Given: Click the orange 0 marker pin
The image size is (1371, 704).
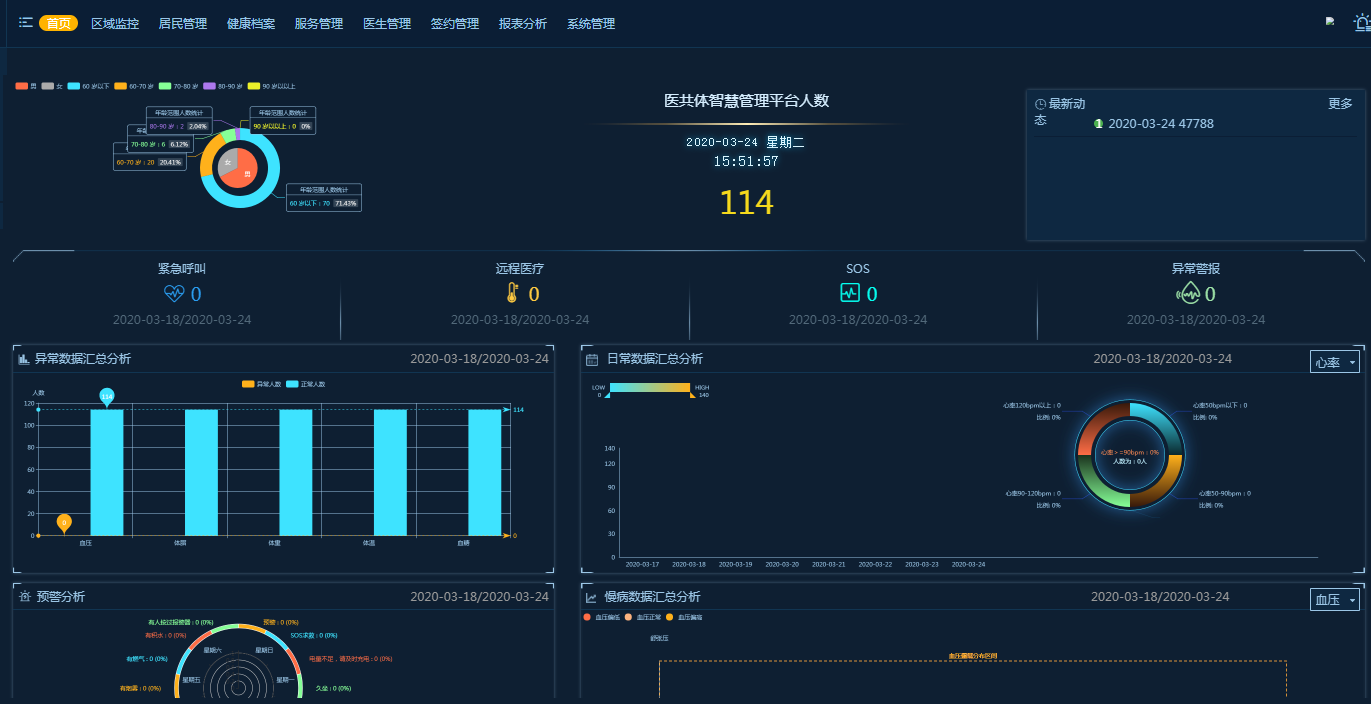Looking at the screenshot, I should [x=64, y=523].
